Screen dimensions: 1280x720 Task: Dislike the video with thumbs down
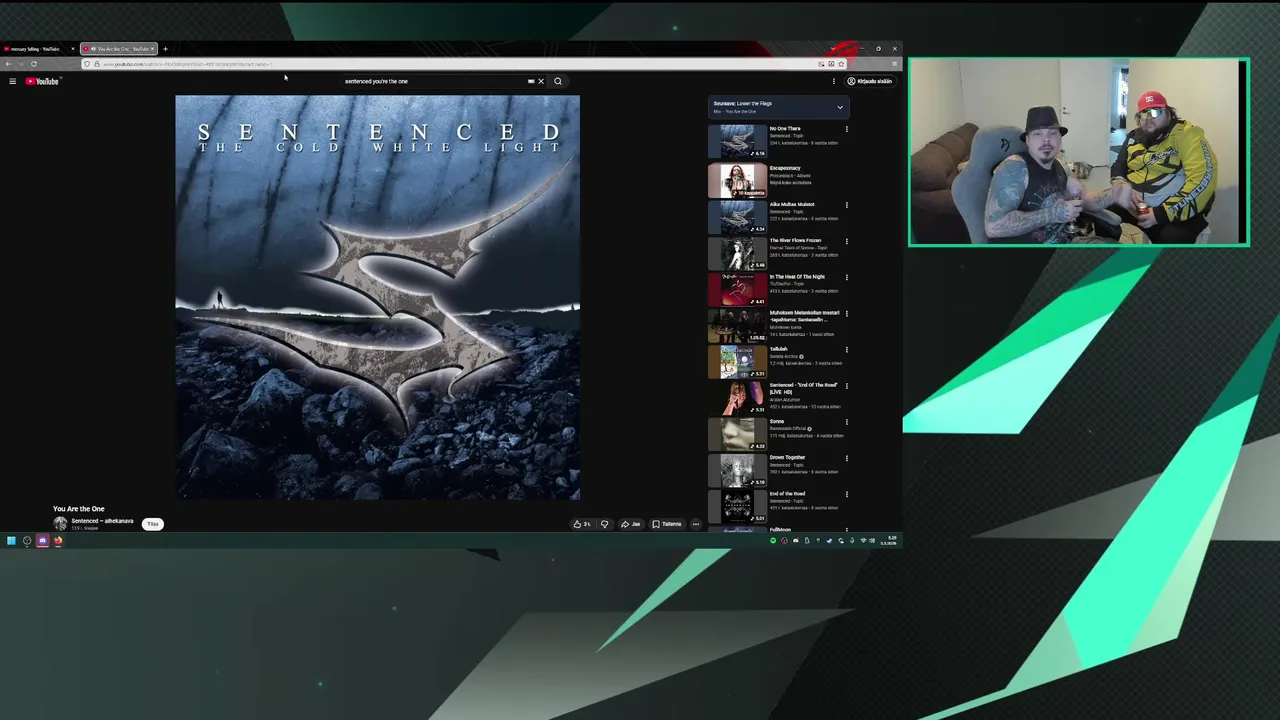pyautogui.click(x=604, y=524)
